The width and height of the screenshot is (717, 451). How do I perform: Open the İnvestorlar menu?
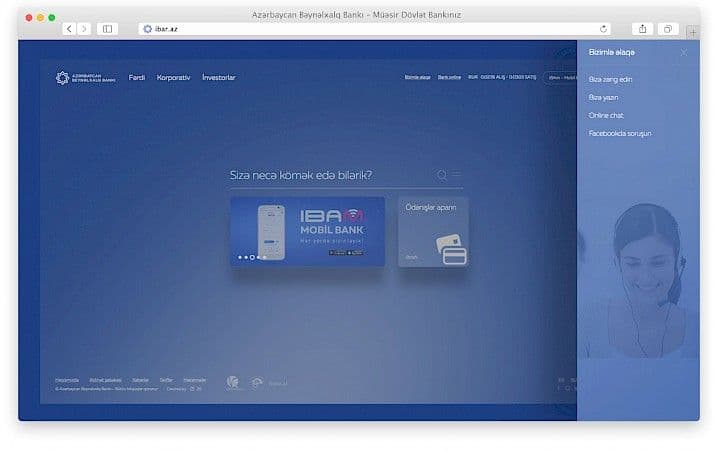point(219,78)
